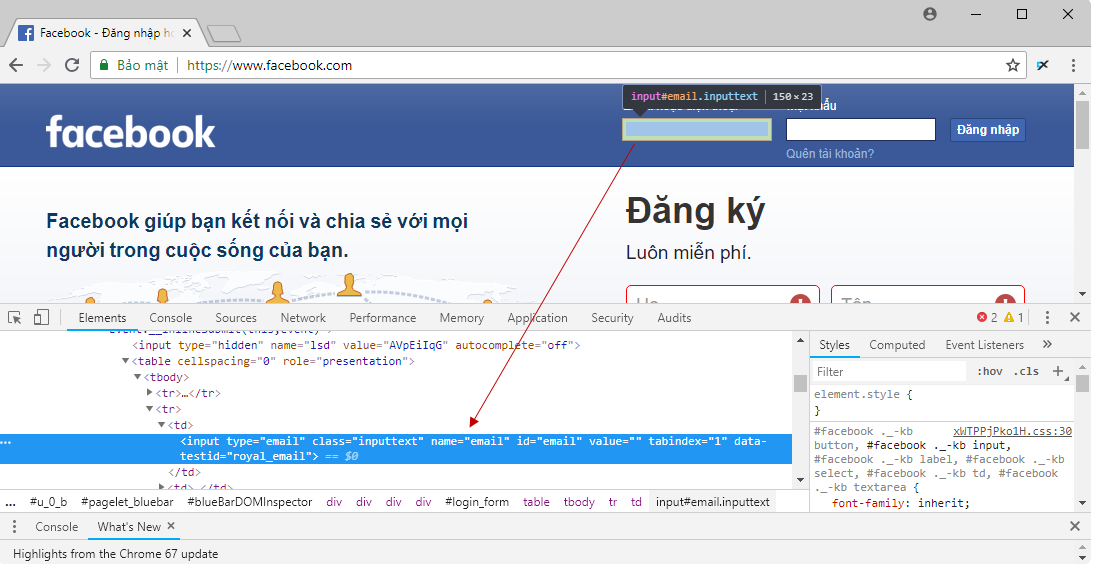Click the secure padlock icon
The image size is (1093, 565).
point(104,65)
